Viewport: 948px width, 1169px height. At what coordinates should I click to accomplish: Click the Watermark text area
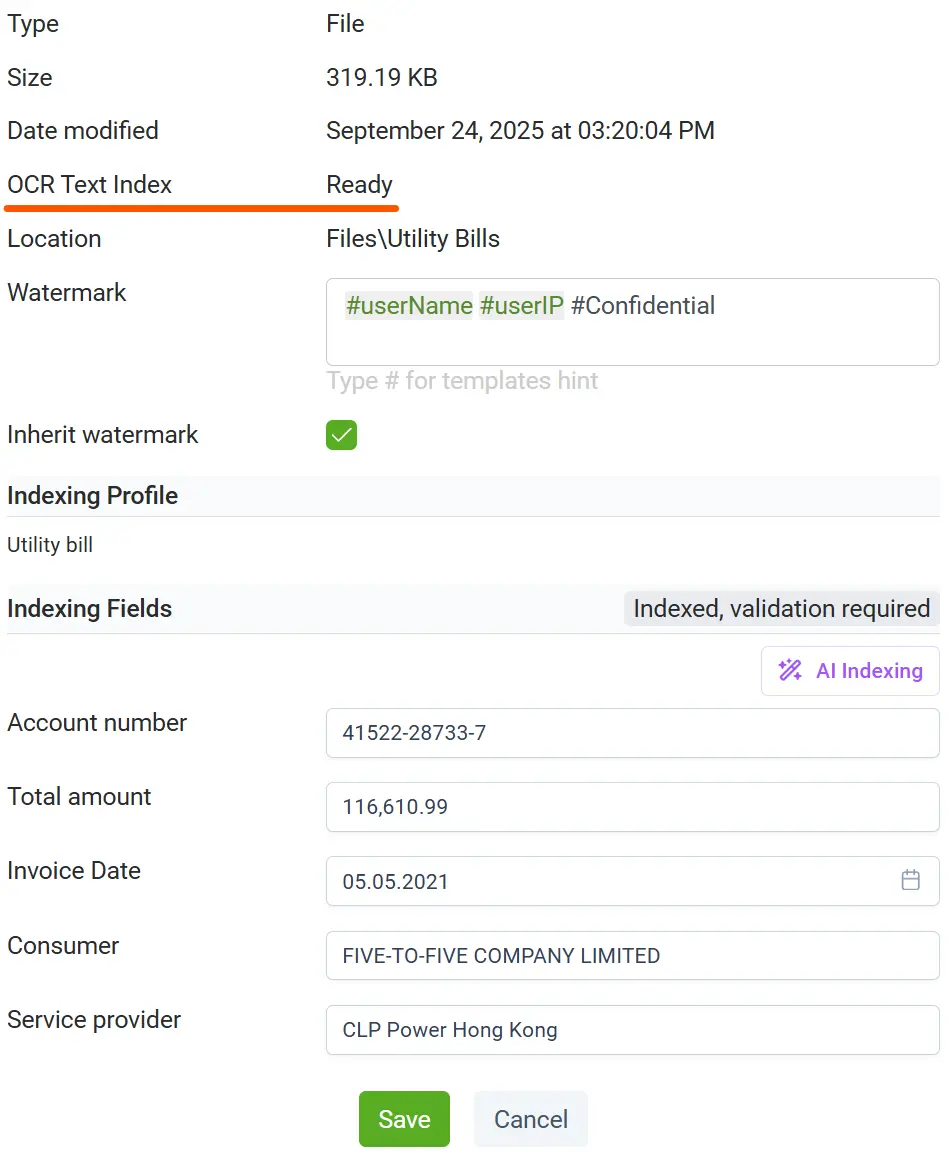pos(632,340)
